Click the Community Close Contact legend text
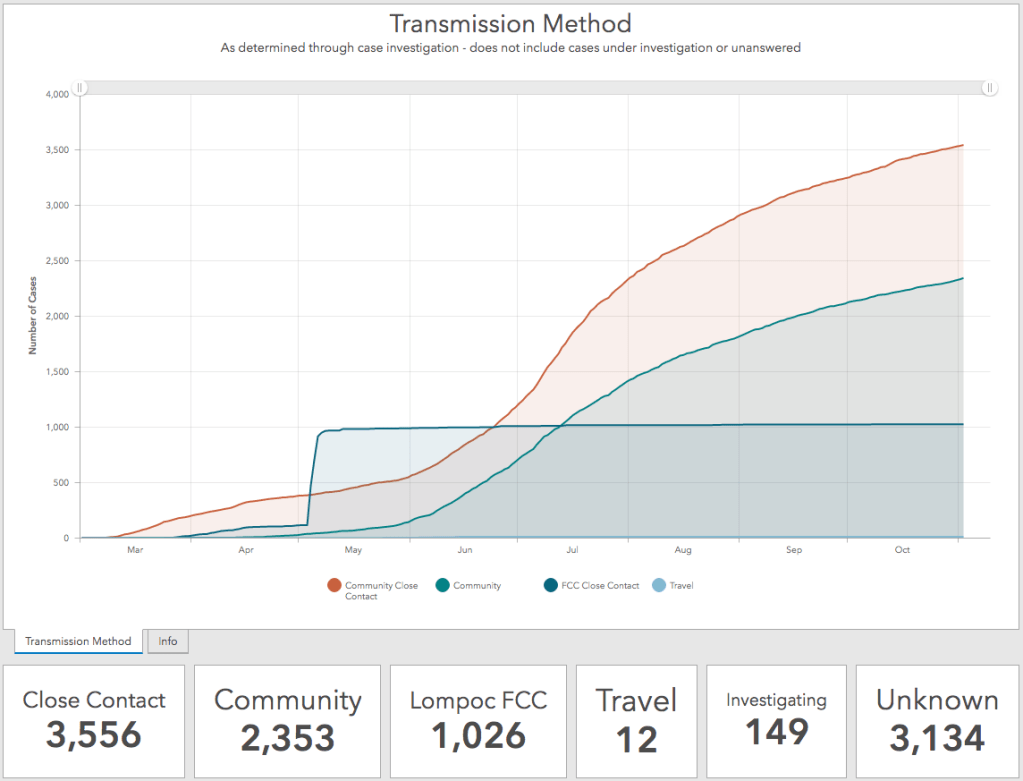 coord(381,590)
